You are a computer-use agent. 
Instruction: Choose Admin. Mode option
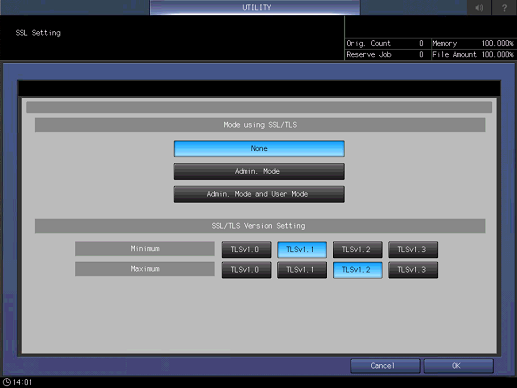pyautogui.click(x=259, y=171)
